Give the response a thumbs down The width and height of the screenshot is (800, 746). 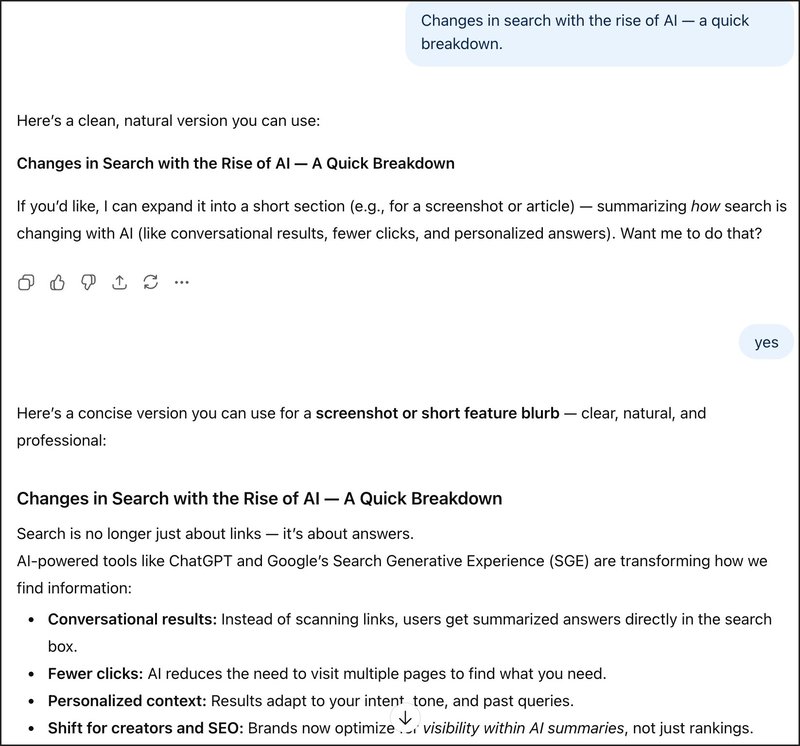coord(88,282)
